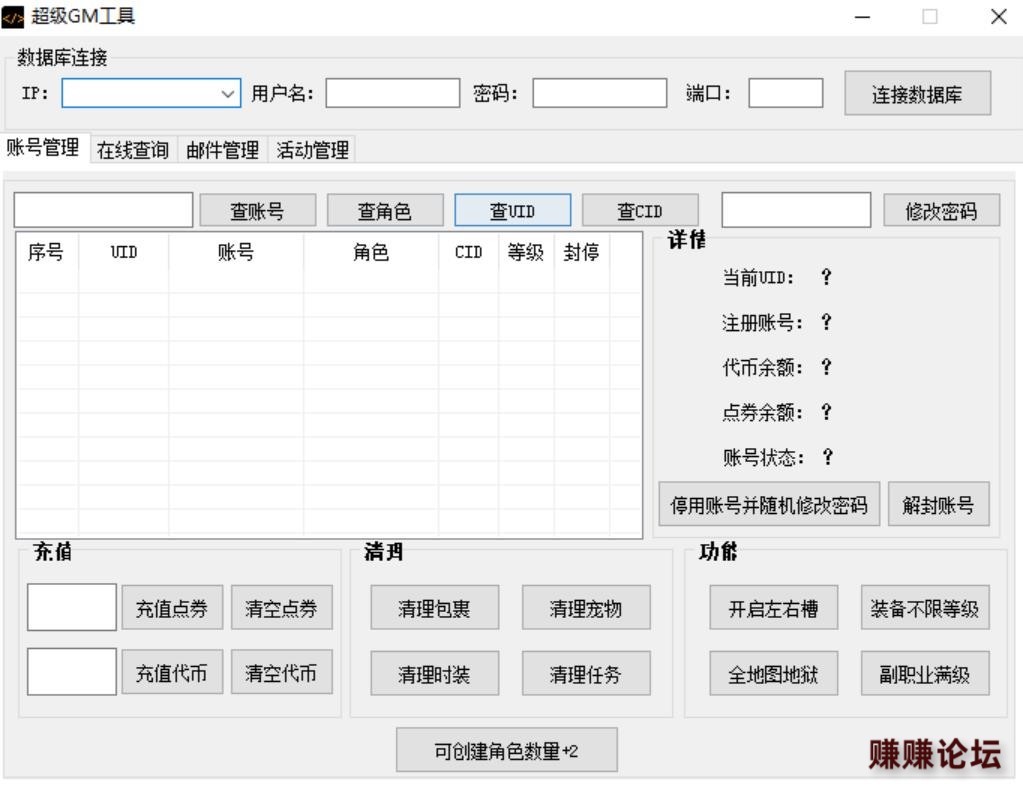This screenshot has width=1023, height=795.
Task: Click the 连接数据库 button
Action: 917,95
